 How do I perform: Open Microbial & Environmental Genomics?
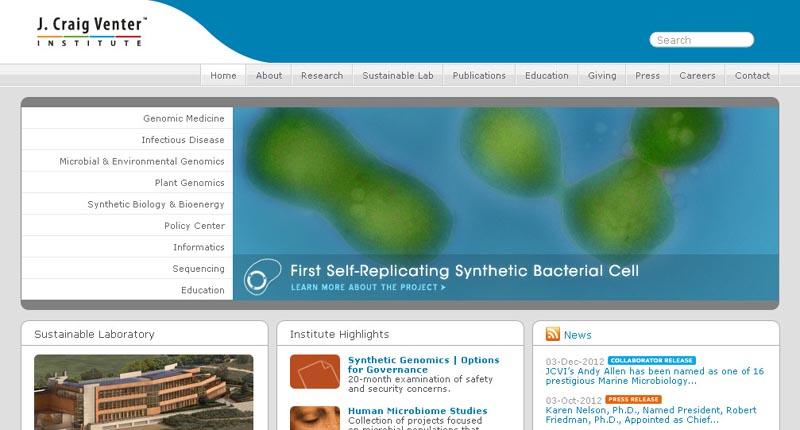[x=127, y=161]
